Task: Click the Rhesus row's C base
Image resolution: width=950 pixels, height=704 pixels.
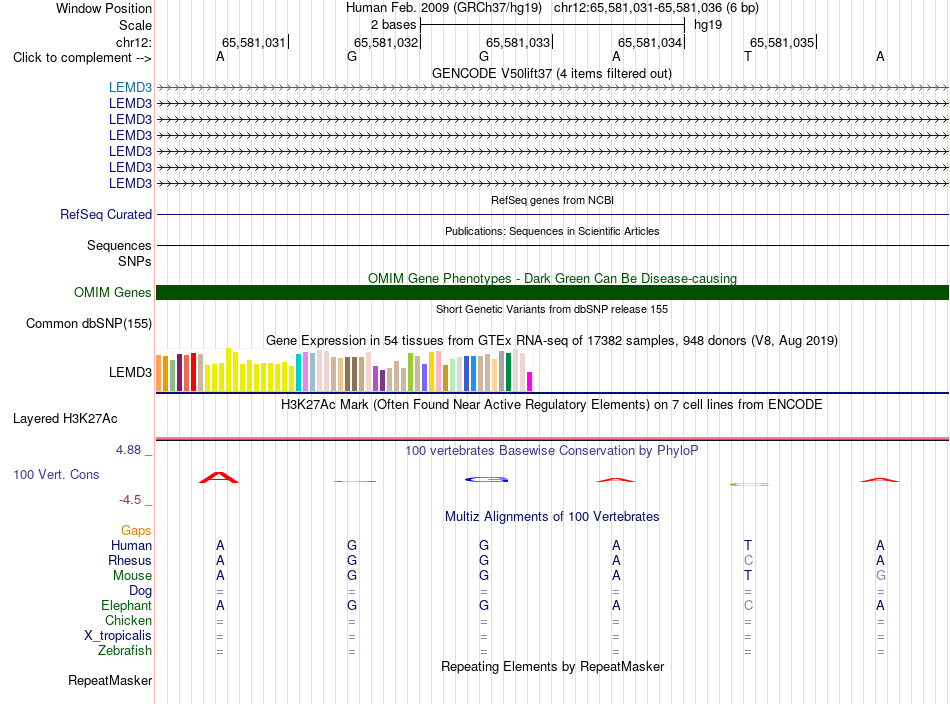Action: click(748, 560)
